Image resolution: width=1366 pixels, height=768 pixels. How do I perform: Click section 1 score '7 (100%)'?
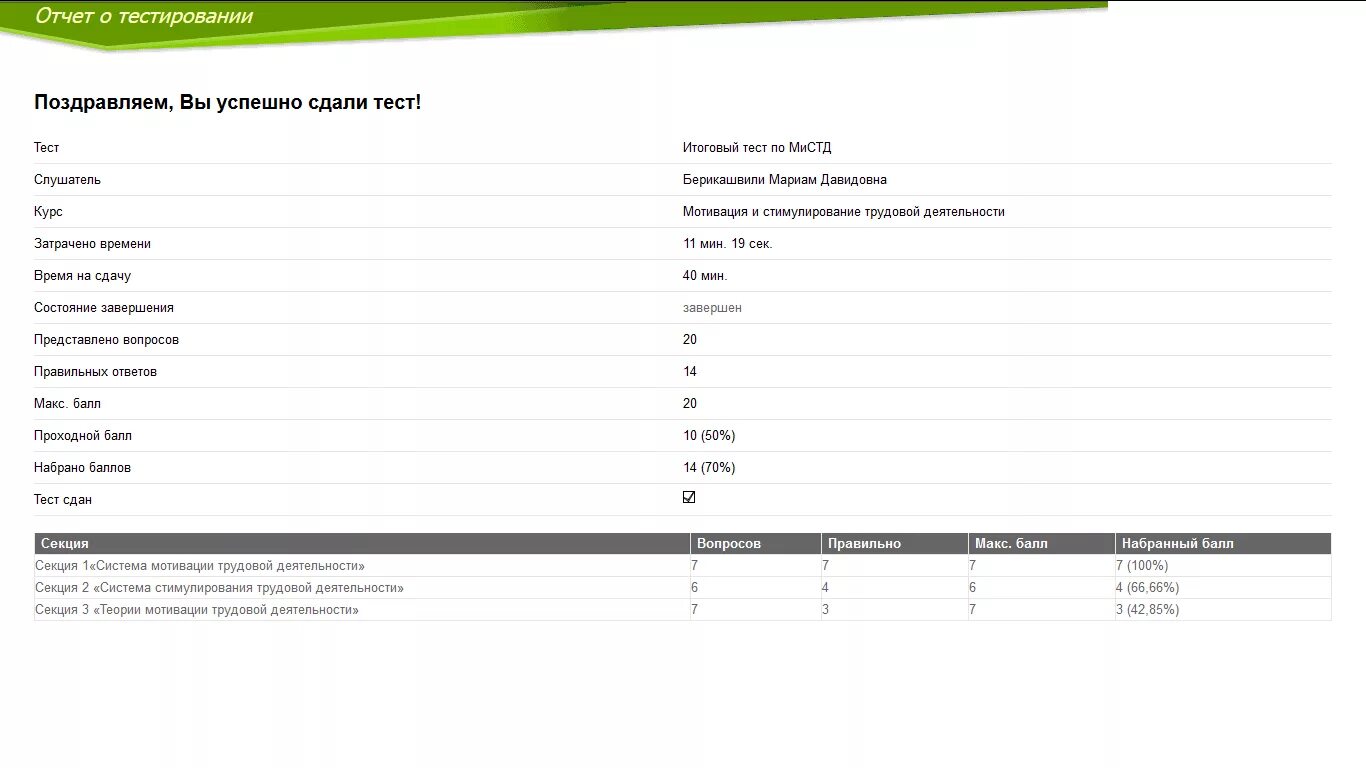[1142, 566]
